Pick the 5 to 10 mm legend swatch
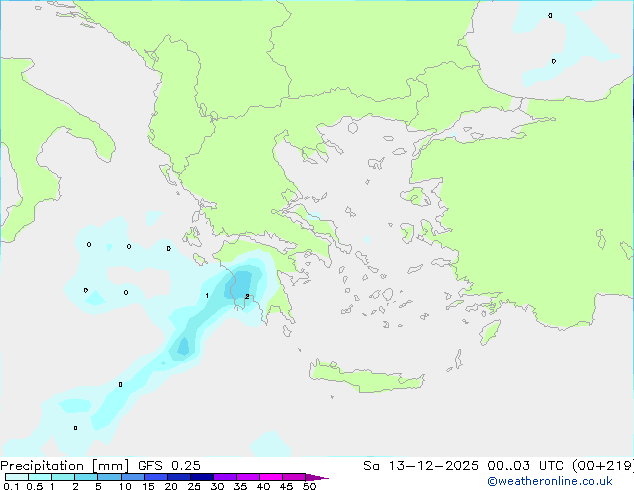 click(109, 477)
